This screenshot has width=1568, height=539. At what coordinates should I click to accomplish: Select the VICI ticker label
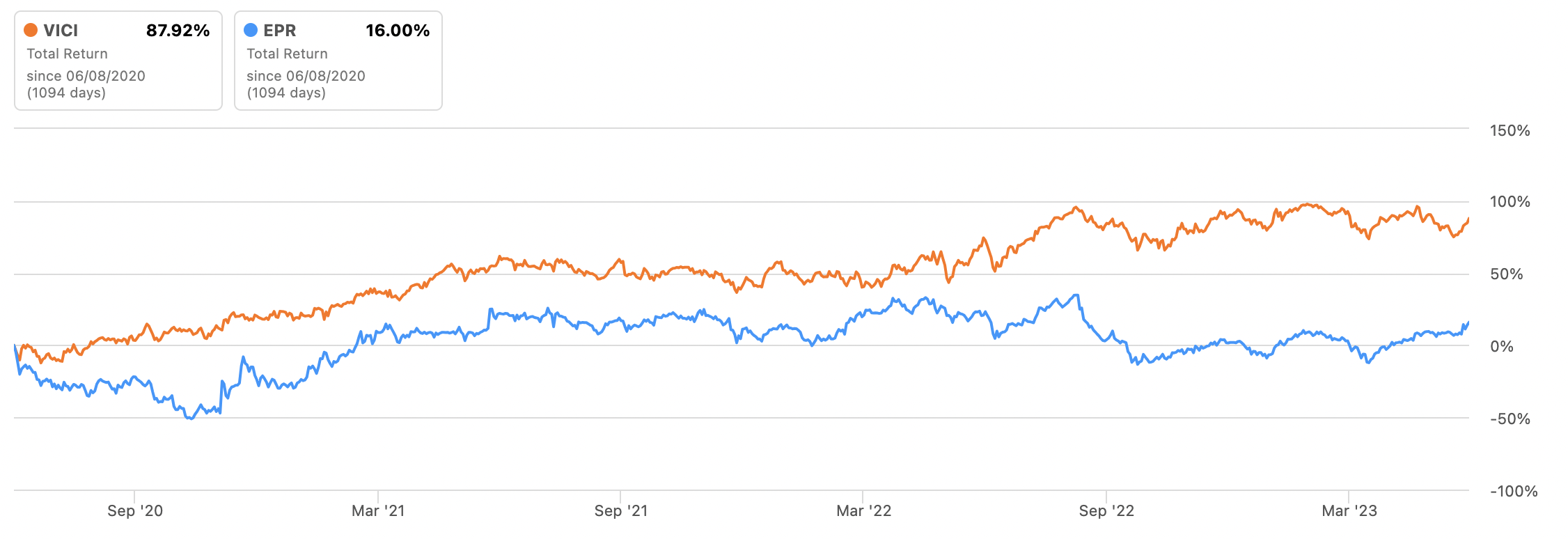click(x=61, y=31)
